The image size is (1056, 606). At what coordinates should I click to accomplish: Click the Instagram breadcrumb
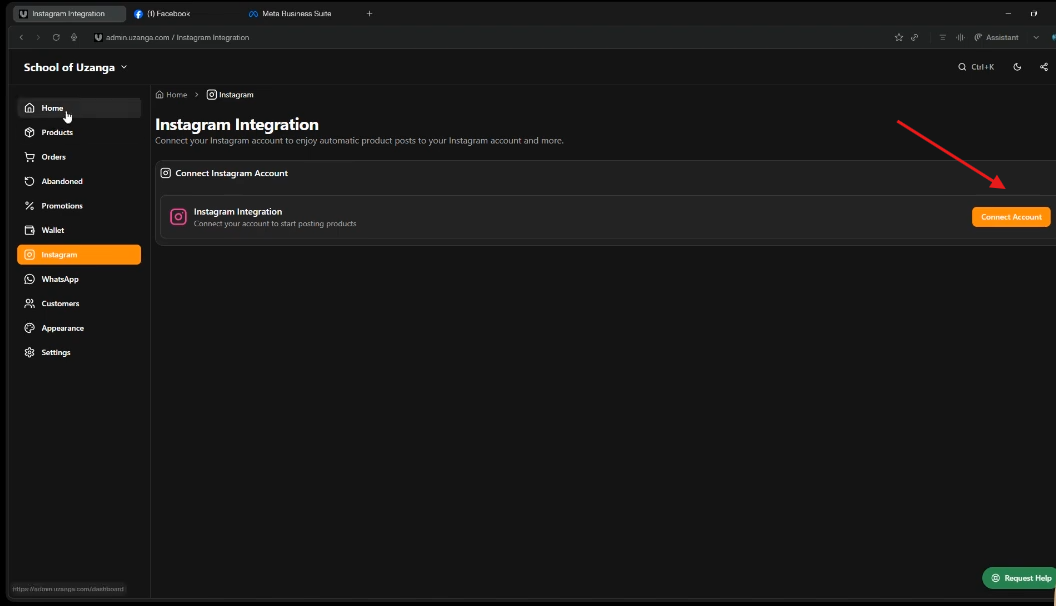(230, 95)
